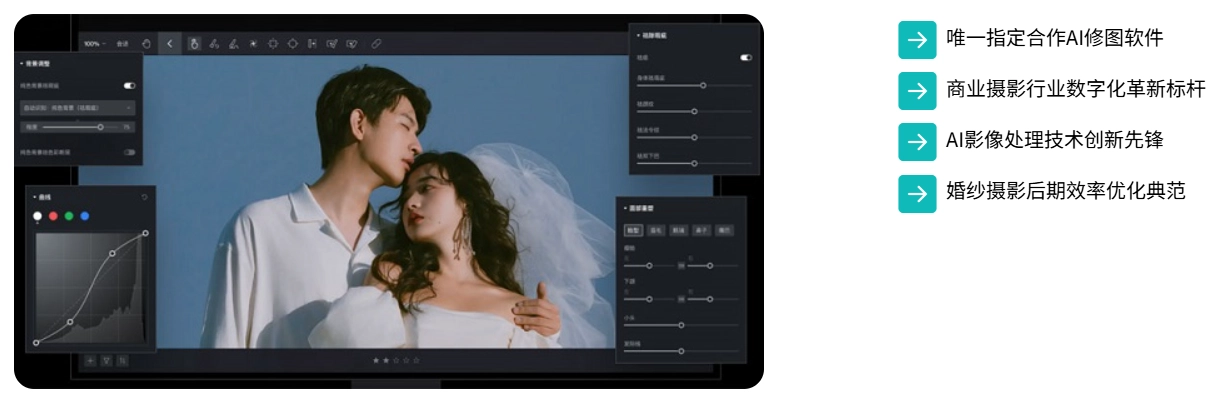This screenshot has width=1225, height=408.
Task: Click the 唯一指定合作AI修图软件 arrow button
Action: [916, 39]
